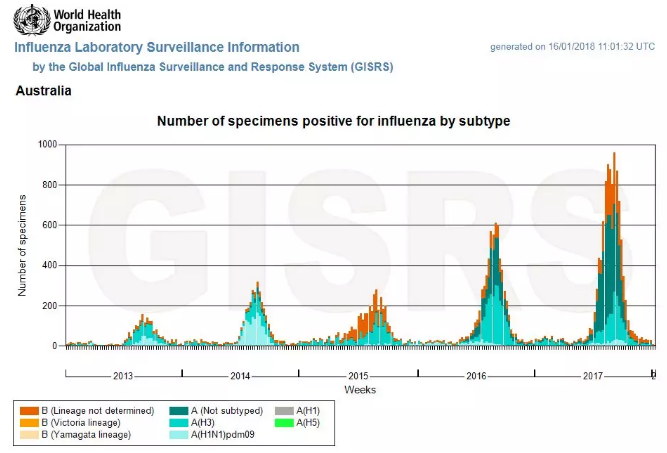Select the Australia country label

43,91
